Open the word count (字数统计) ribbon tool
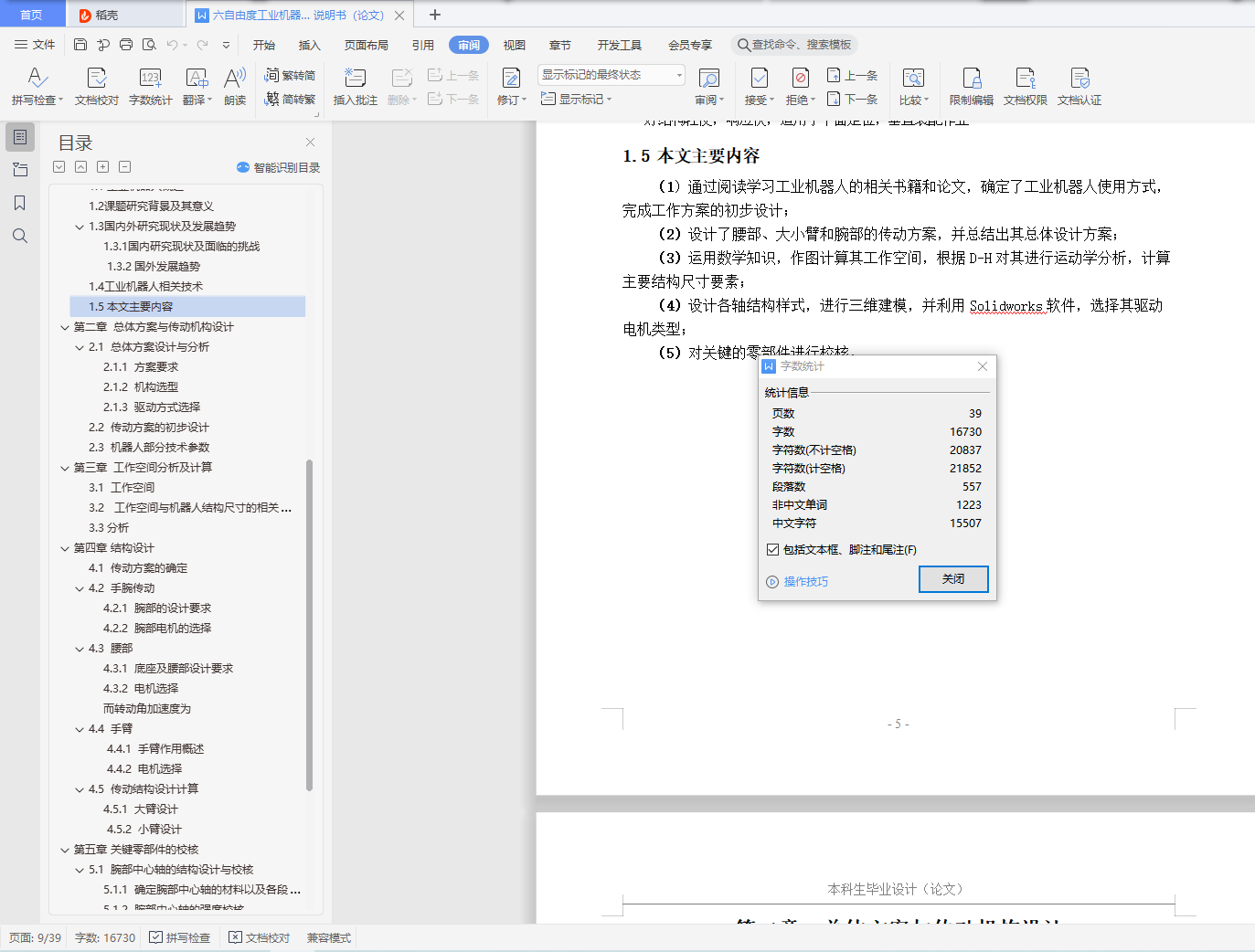 (150, 87)
